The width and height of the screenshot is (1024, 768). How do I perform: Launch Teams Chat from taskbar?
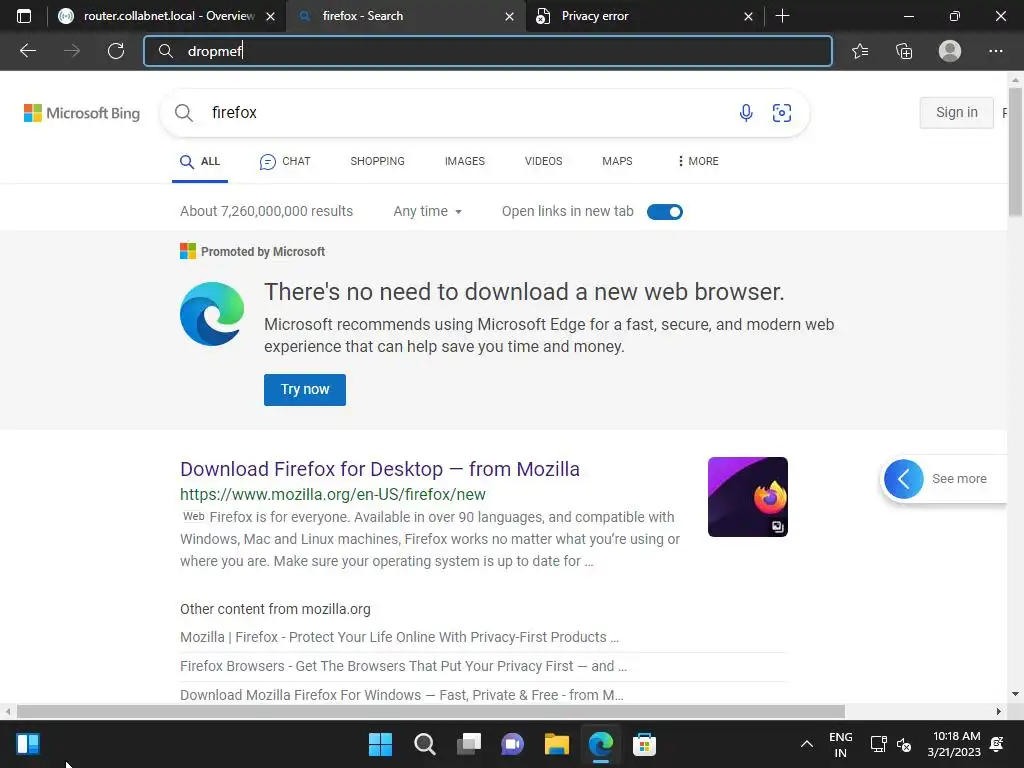point(513,744)
